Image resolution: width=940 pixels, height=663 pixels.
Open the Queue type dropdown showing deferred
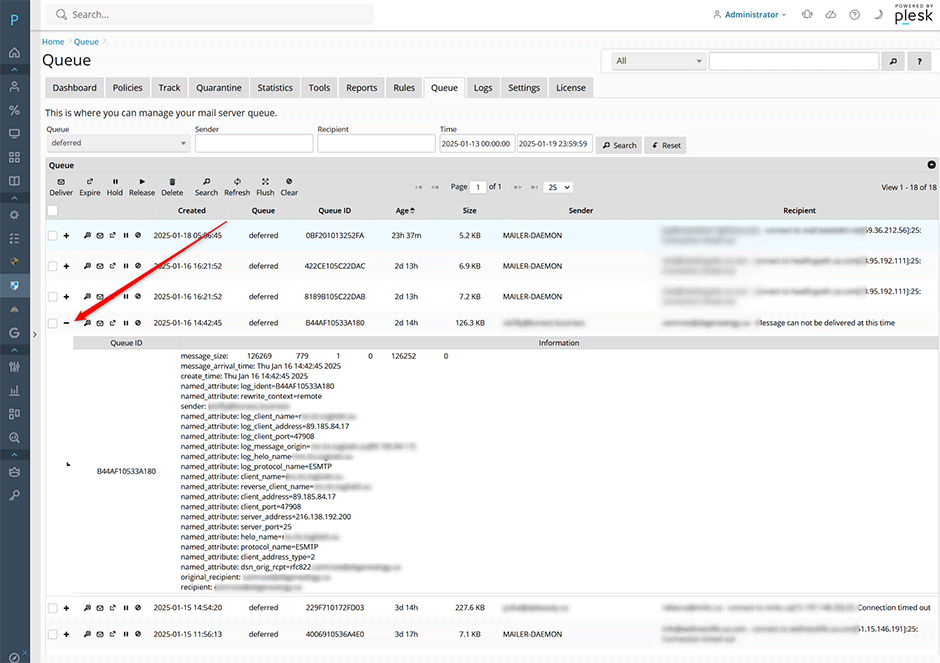[117, 144]
